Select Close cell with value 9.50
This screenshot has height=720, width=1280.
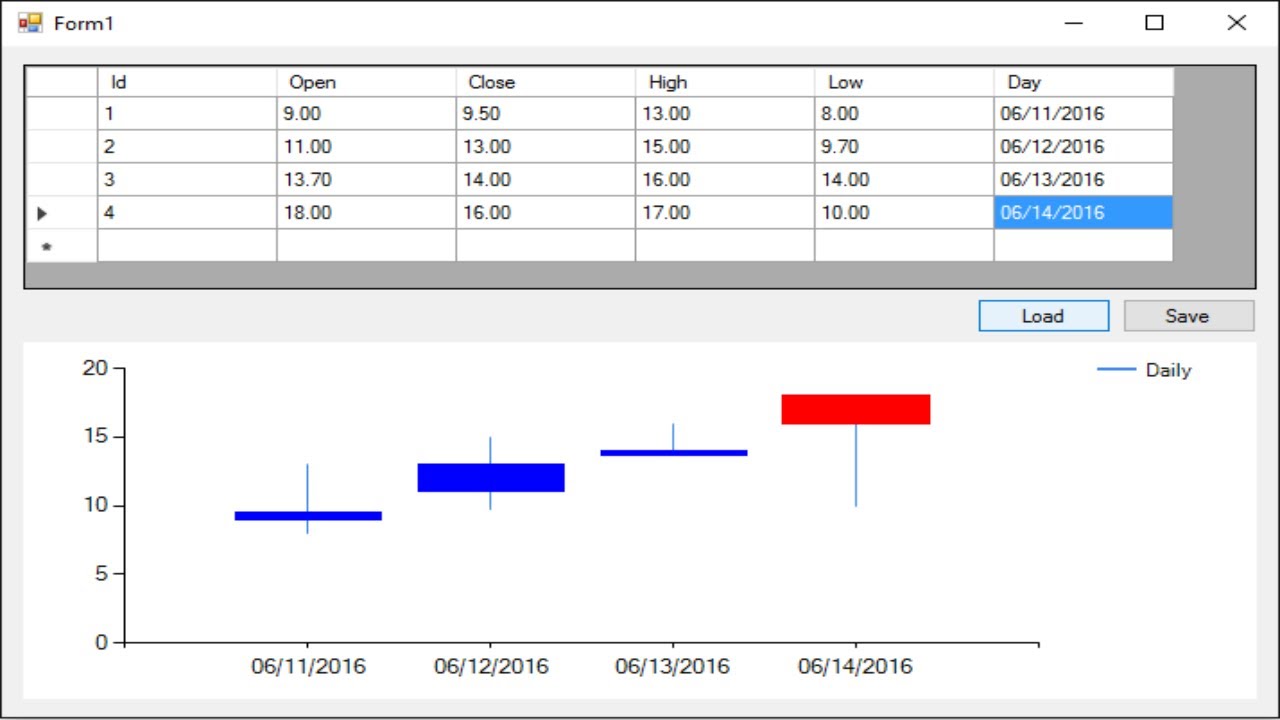(546, 114)
